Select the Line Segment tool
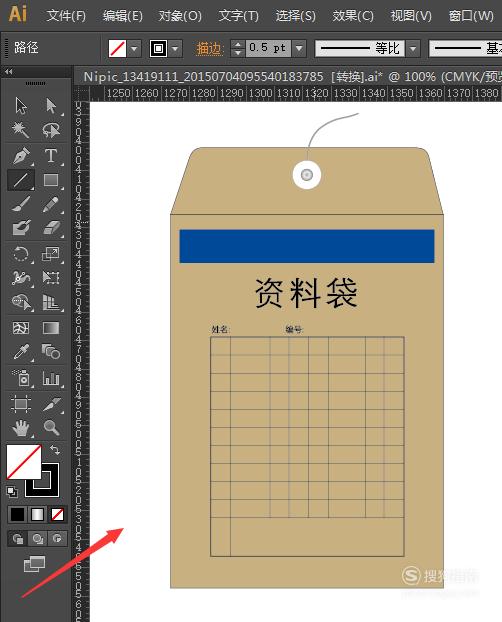 coord(21,180)
